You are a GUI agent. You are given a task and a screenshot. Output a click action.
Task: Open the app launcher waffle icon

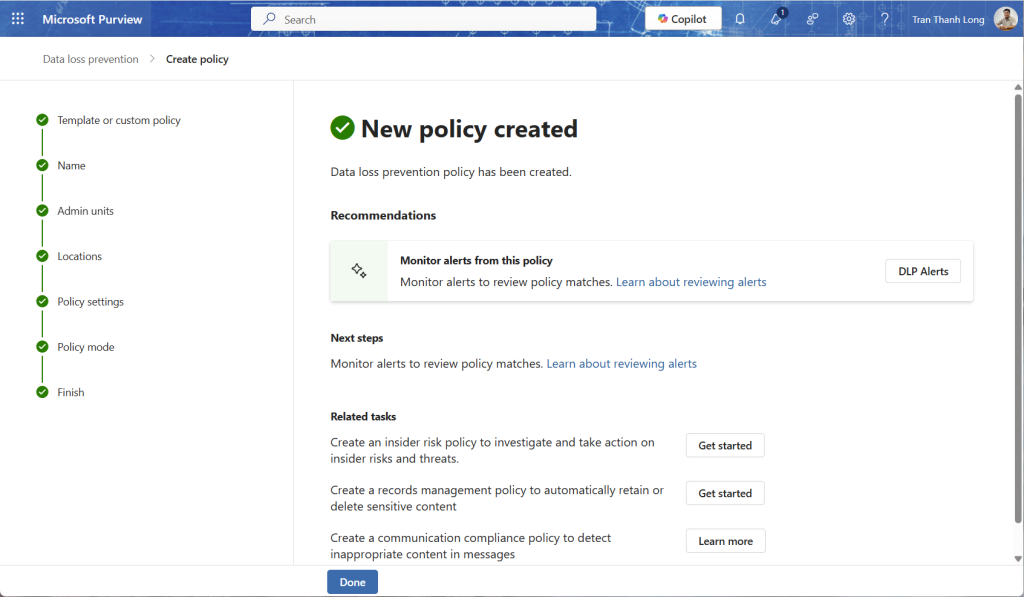point(18,19)
